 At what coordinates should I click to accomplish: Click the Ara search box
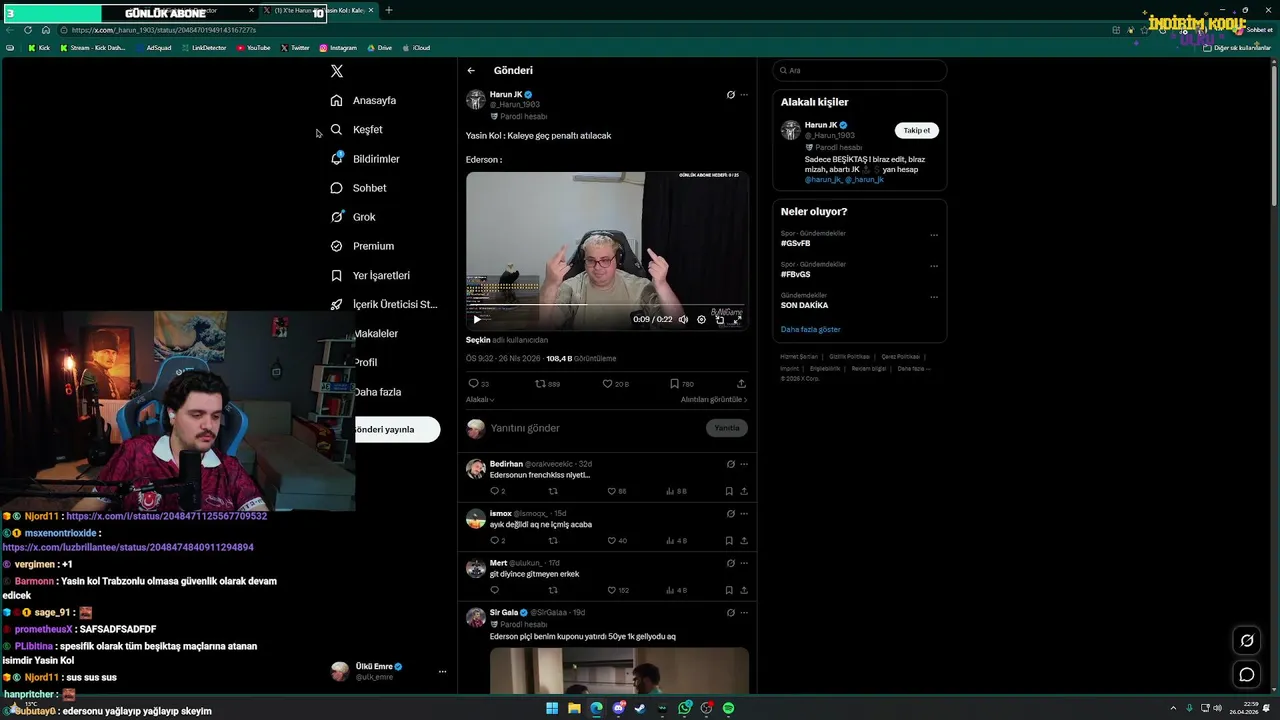(860, 70)
